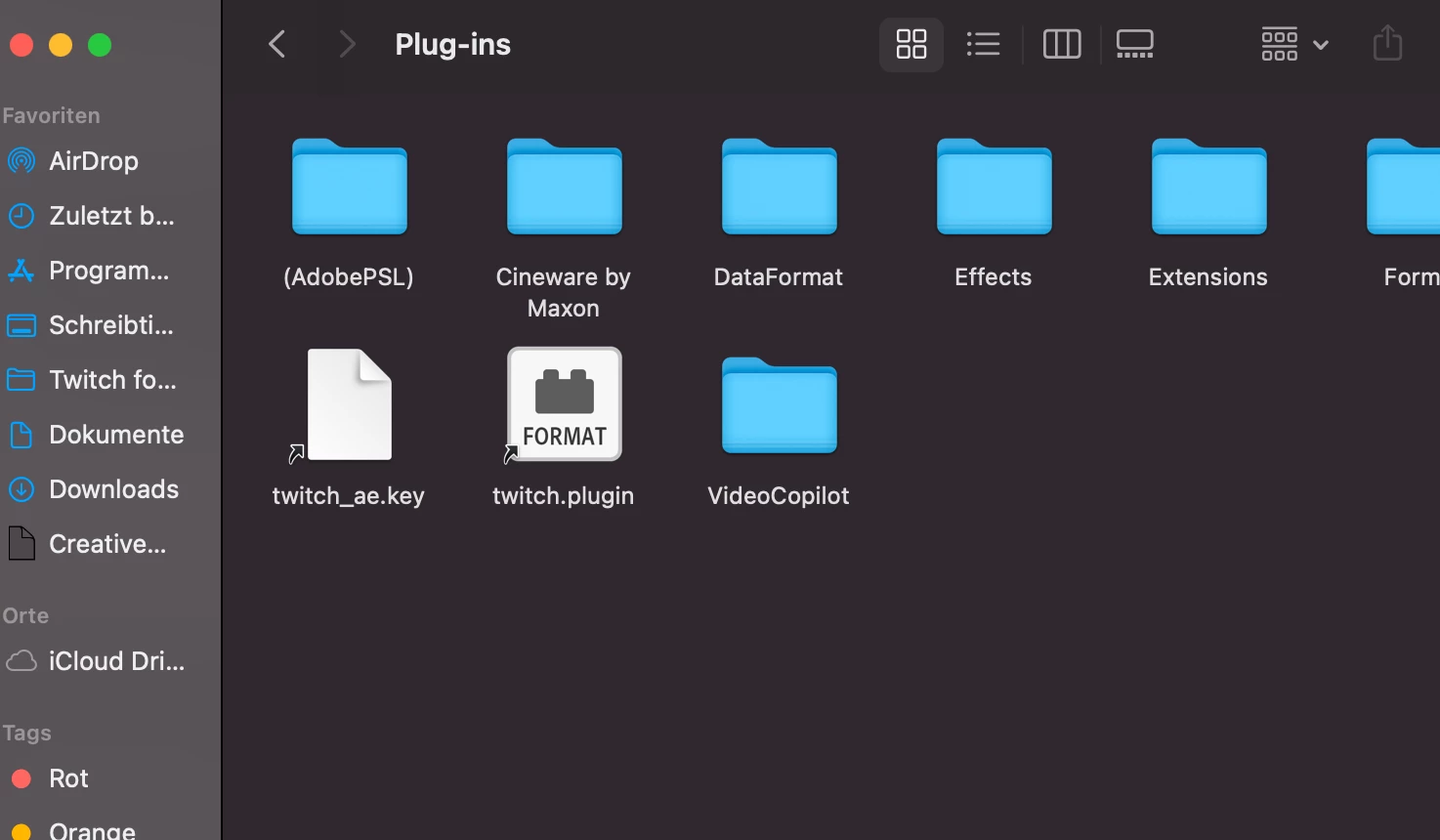Click the Tags section header
This screenshot has height=840, width=1440.
tap(26, 733)
